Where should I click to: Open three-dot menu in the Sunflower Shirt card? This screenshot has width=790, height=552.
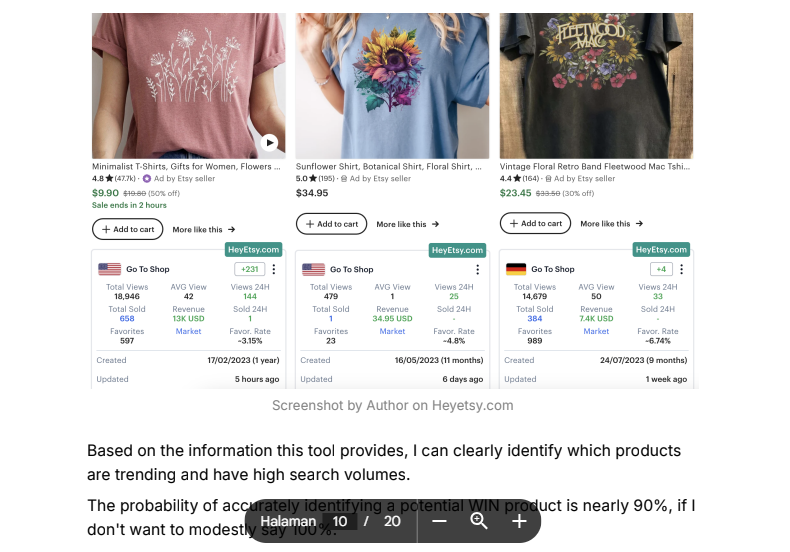click(x=478, y=269)
